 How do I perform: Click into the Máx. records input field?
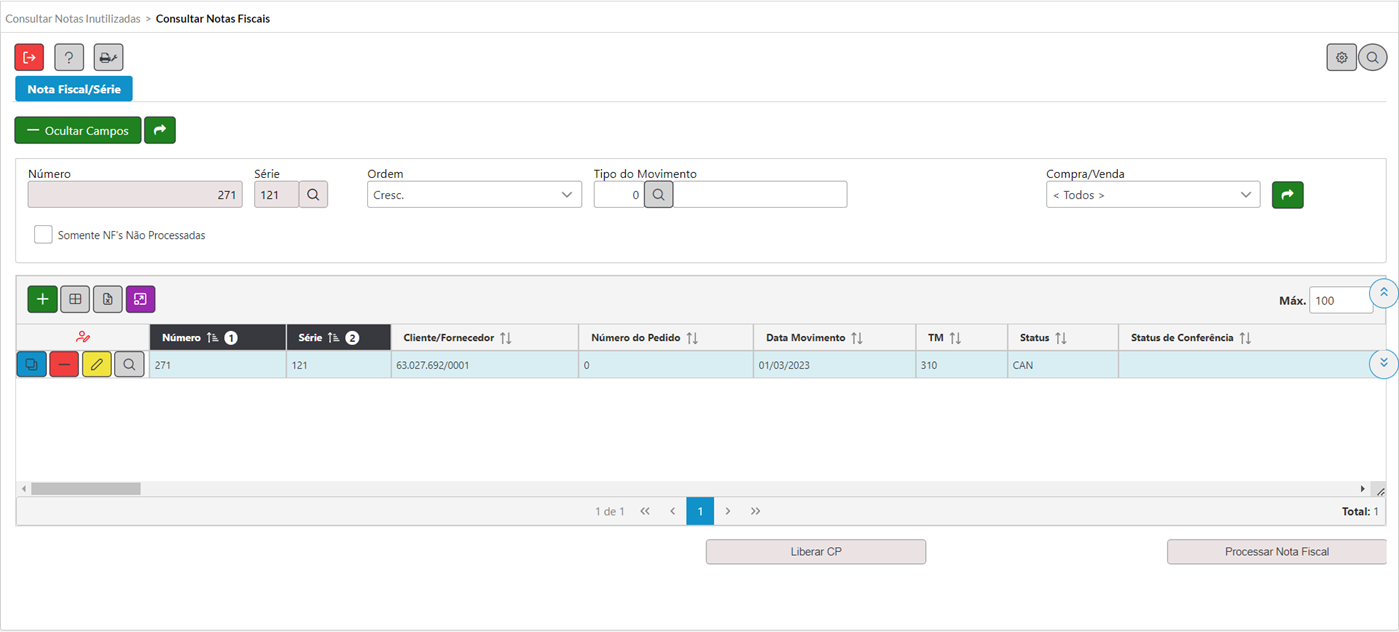(x=1340, y=300)
